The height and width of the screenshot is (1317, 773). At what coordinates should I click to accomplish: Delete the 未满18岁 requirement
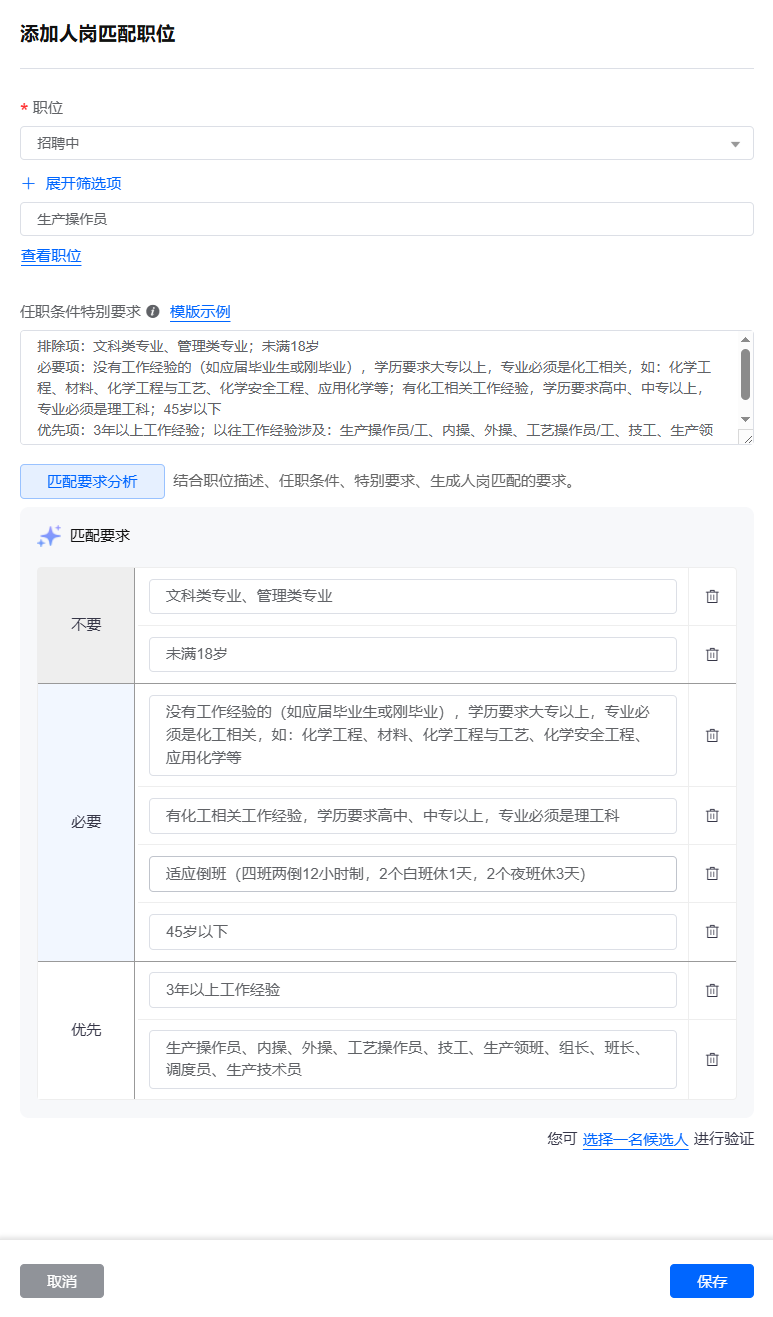pos(712,654)
